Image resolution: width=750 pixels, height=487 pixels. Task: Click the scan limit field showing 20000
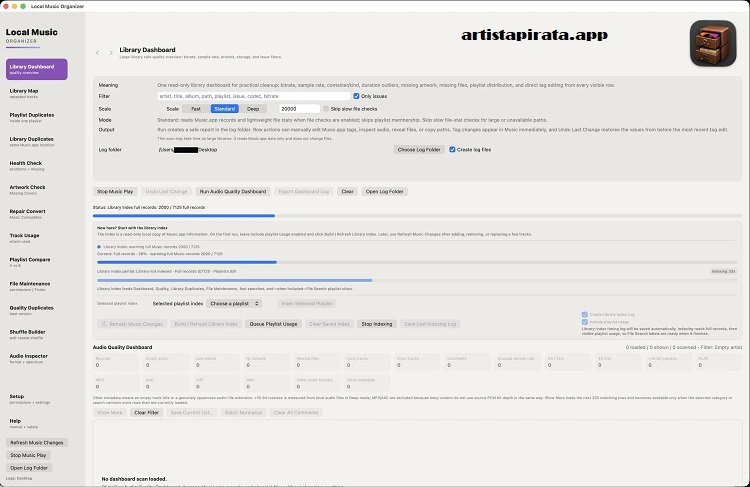click(299, 109)
